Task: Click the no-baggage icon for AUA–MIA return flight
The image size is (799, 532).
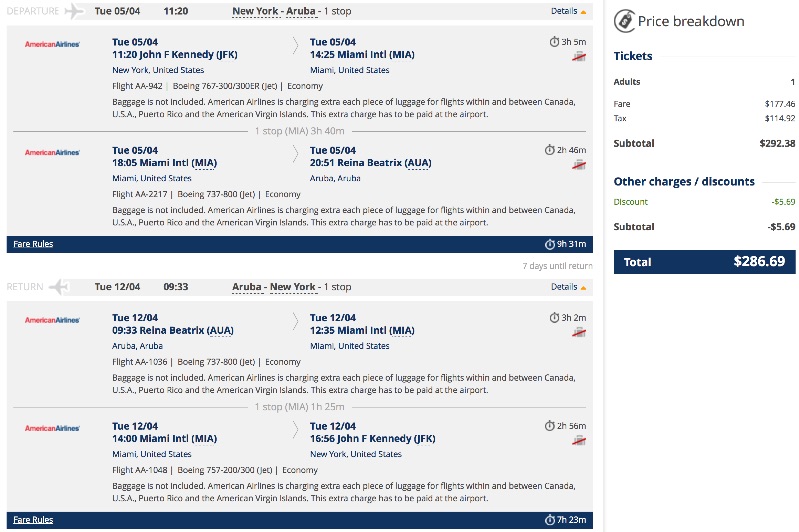Action: pyautogui.click(x=579, y=333)
